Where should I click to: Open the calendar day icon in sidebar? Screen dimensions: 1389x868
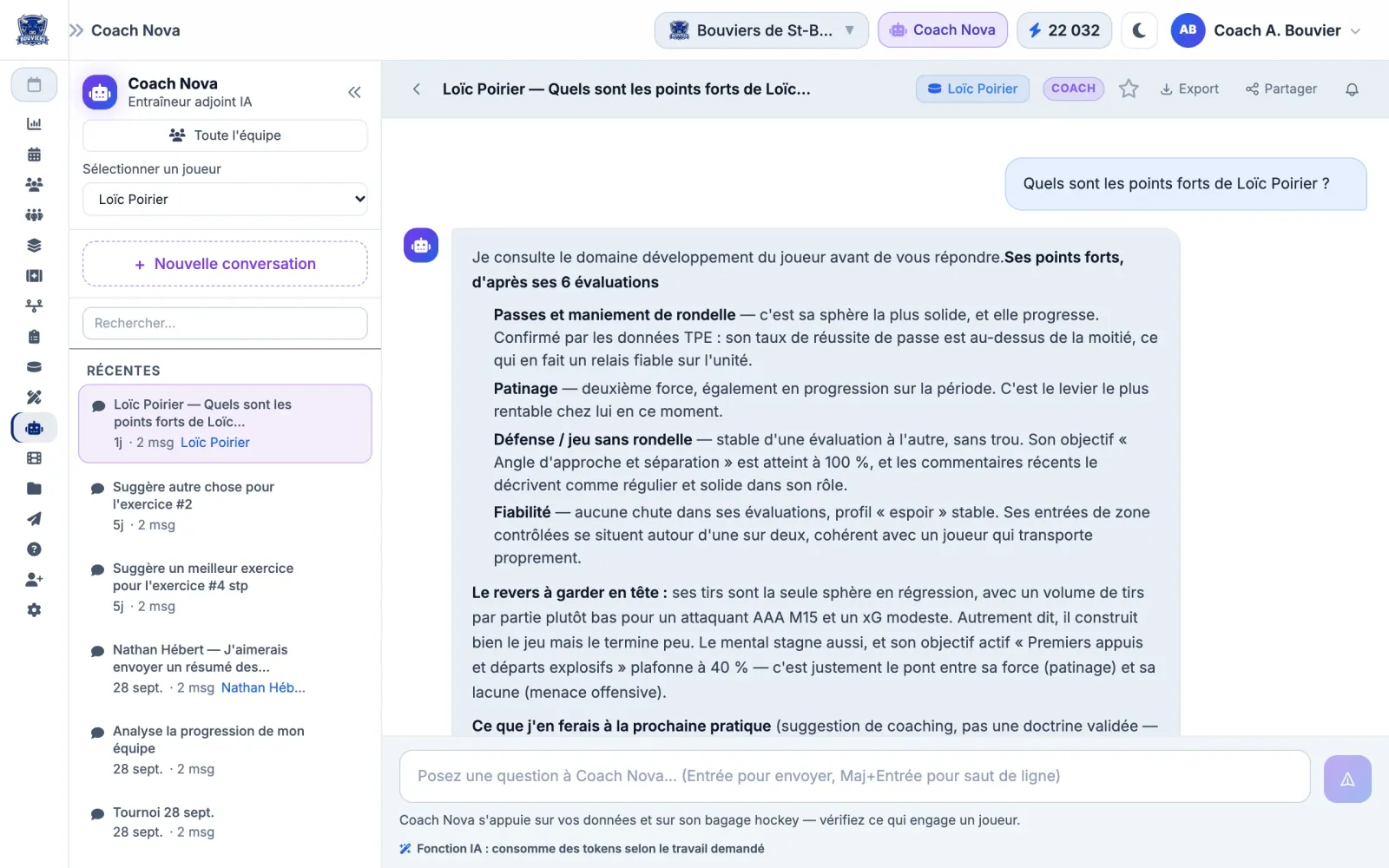[x=34, y=85]
